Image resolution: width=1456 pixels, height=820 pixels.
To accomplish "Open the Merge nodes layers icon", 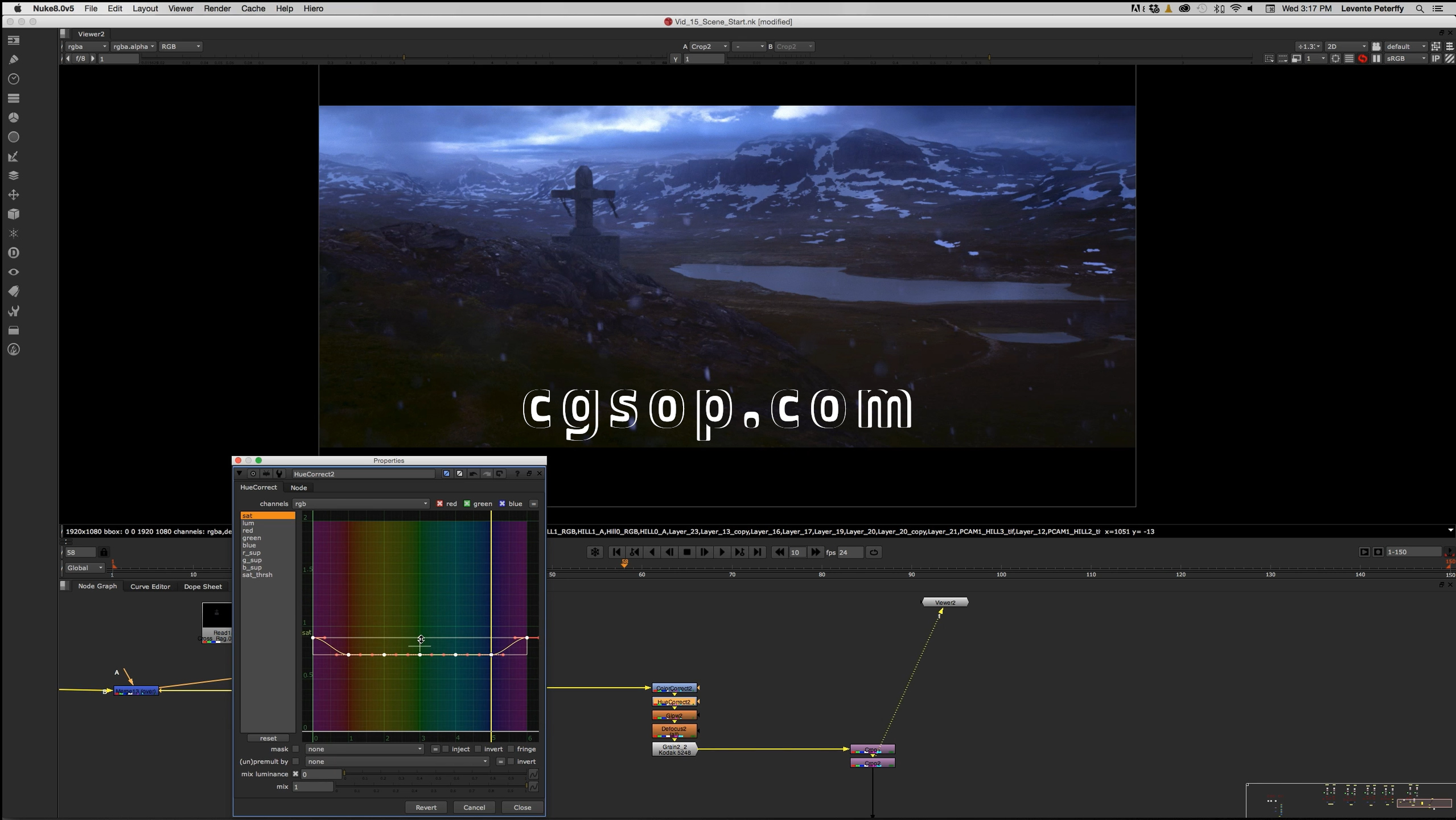I will (x=14, y=175).
